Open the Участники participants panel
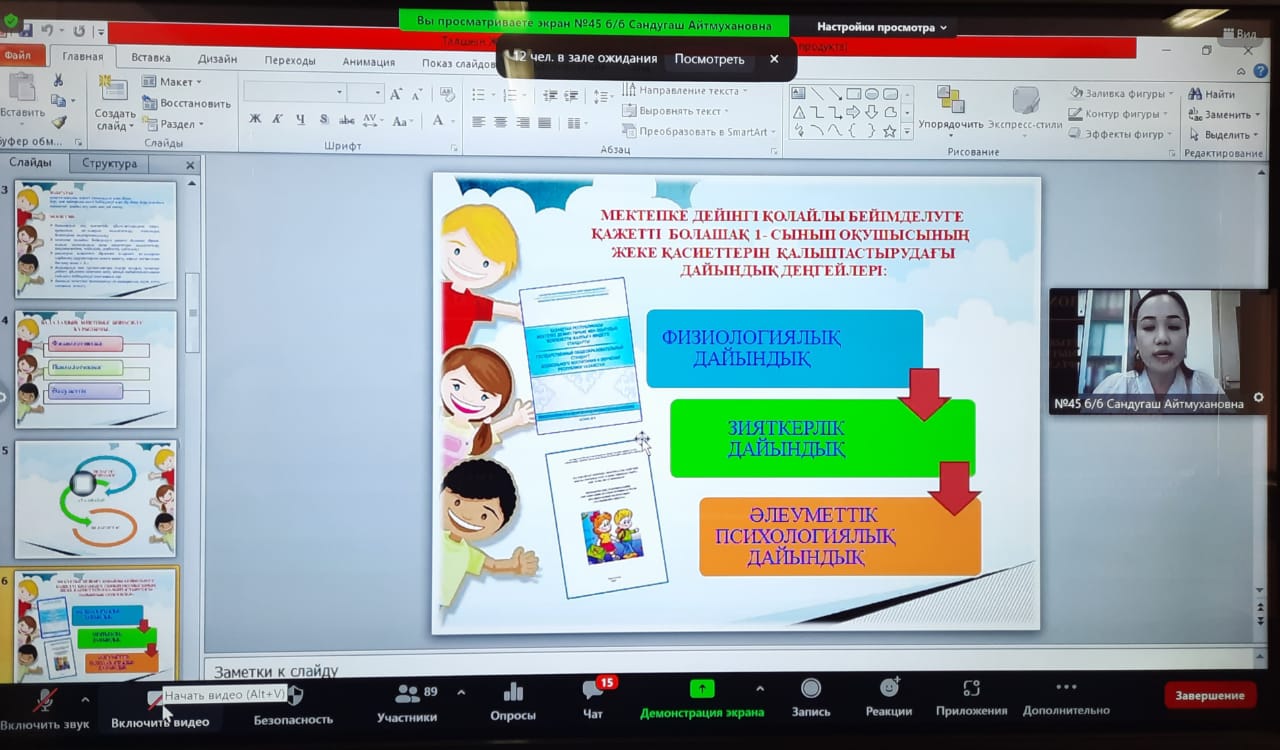Image resolution: width=1280 pixels, height=750 pixels. (407, 704)
